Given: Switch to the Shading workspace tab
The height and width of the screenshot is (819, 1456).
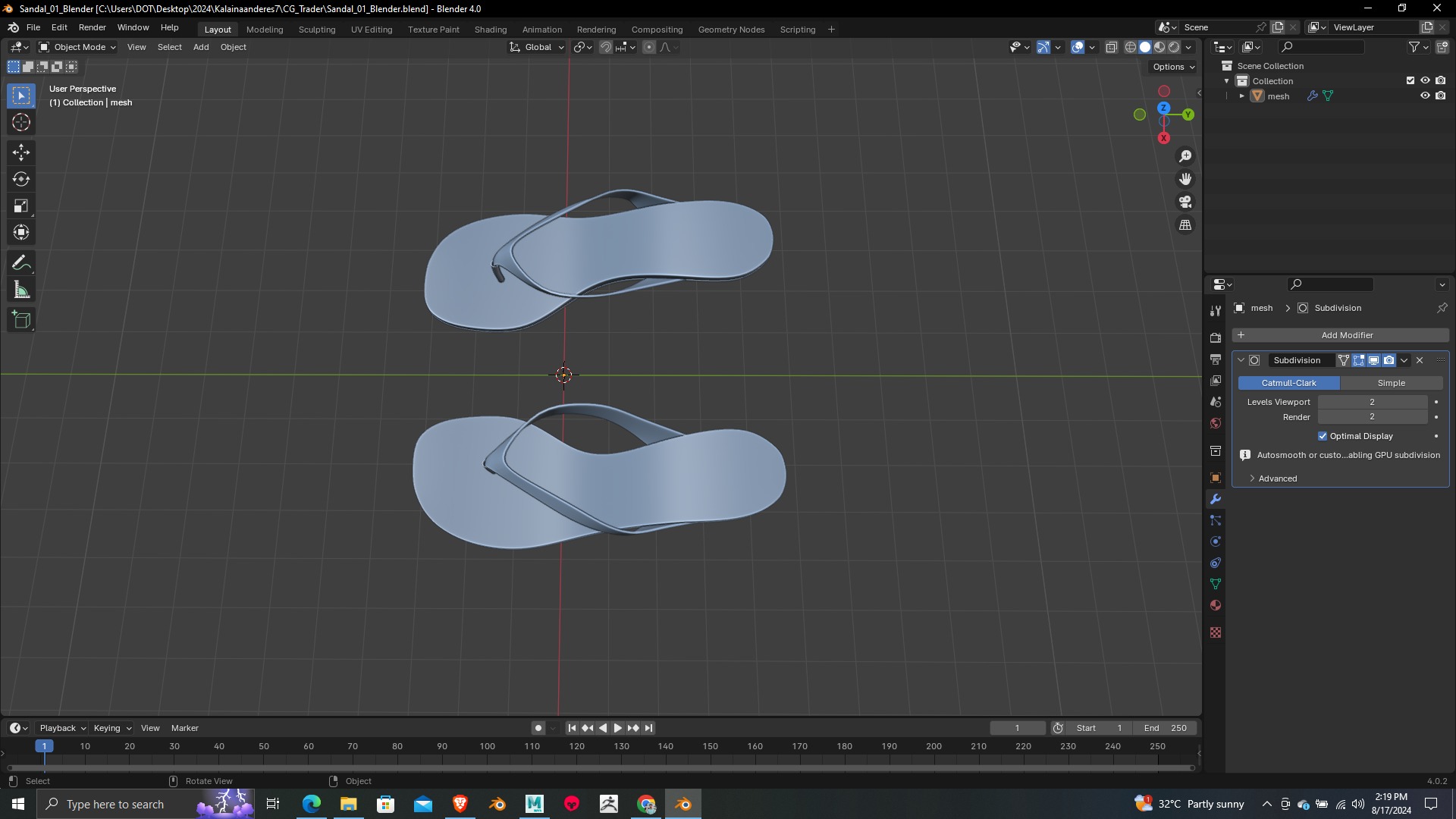Looking at the screenshot, I should coord(491,30).
